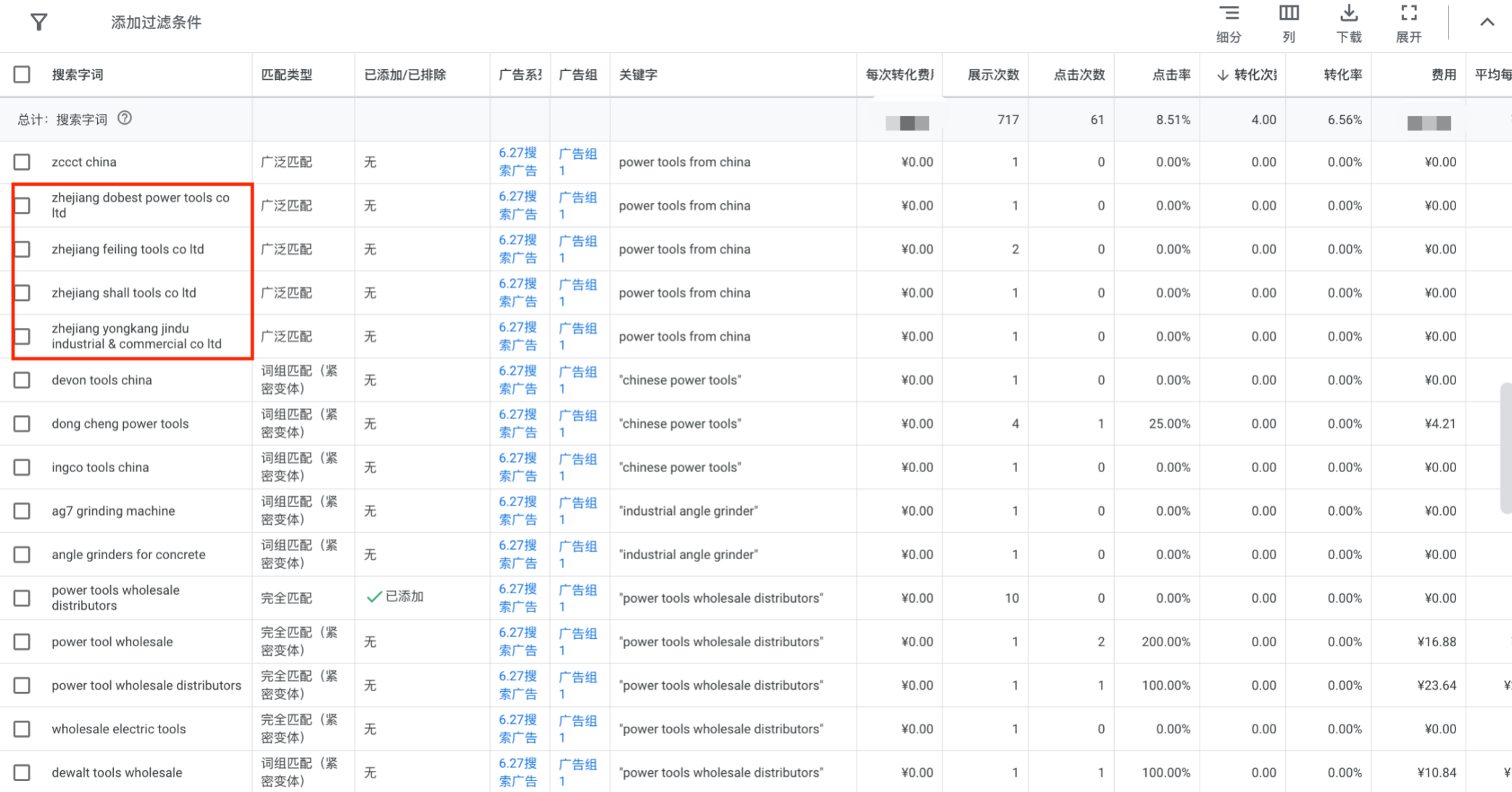
Task: Open the 广告组 column header
Action: [x=578, y=75]
